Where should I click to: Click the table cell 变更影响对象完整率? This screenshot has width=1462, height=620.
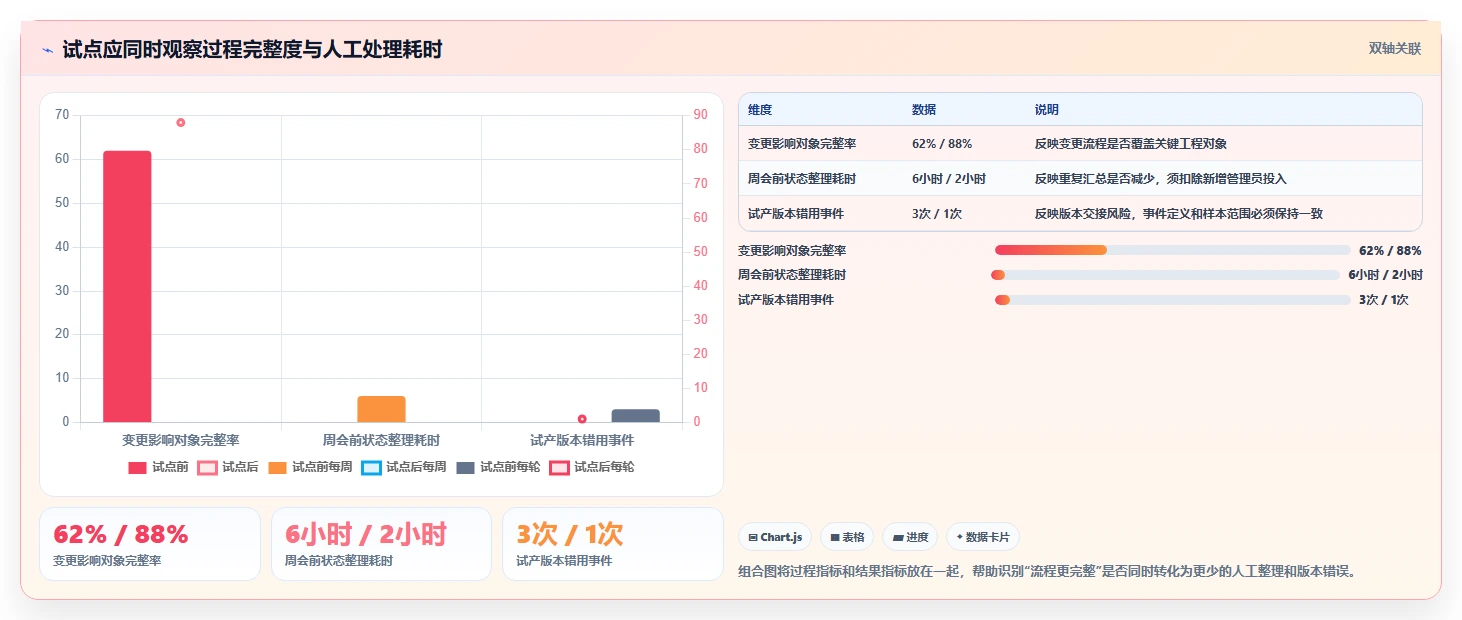802,144
